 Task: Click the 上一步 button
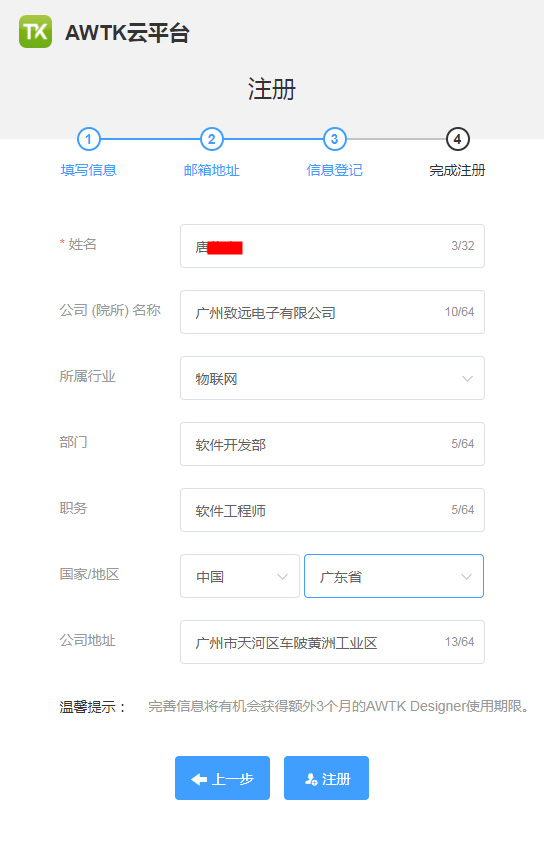[x=222, y=778]
